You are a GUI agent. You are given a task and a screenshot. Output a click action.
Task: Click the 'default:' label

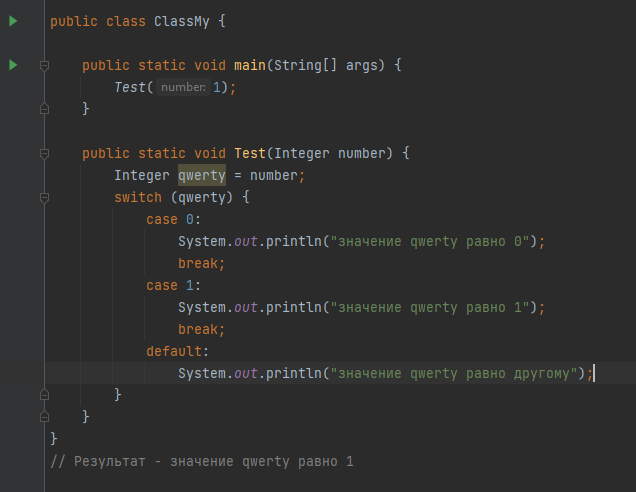click(x=177, y=351)
